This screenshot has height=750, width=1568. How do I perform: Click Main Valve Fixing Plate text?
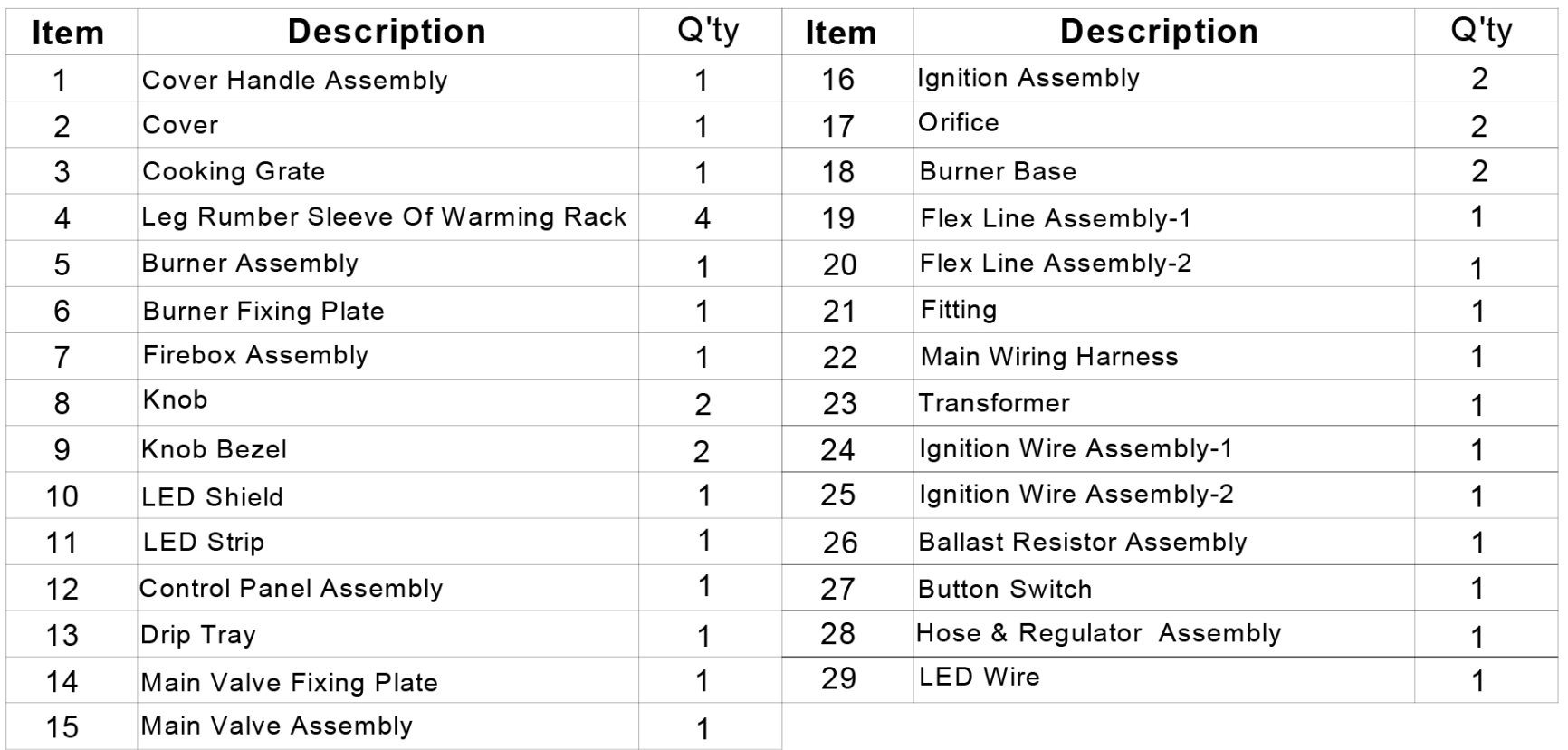pyautogui.click(x=289, y=683)
